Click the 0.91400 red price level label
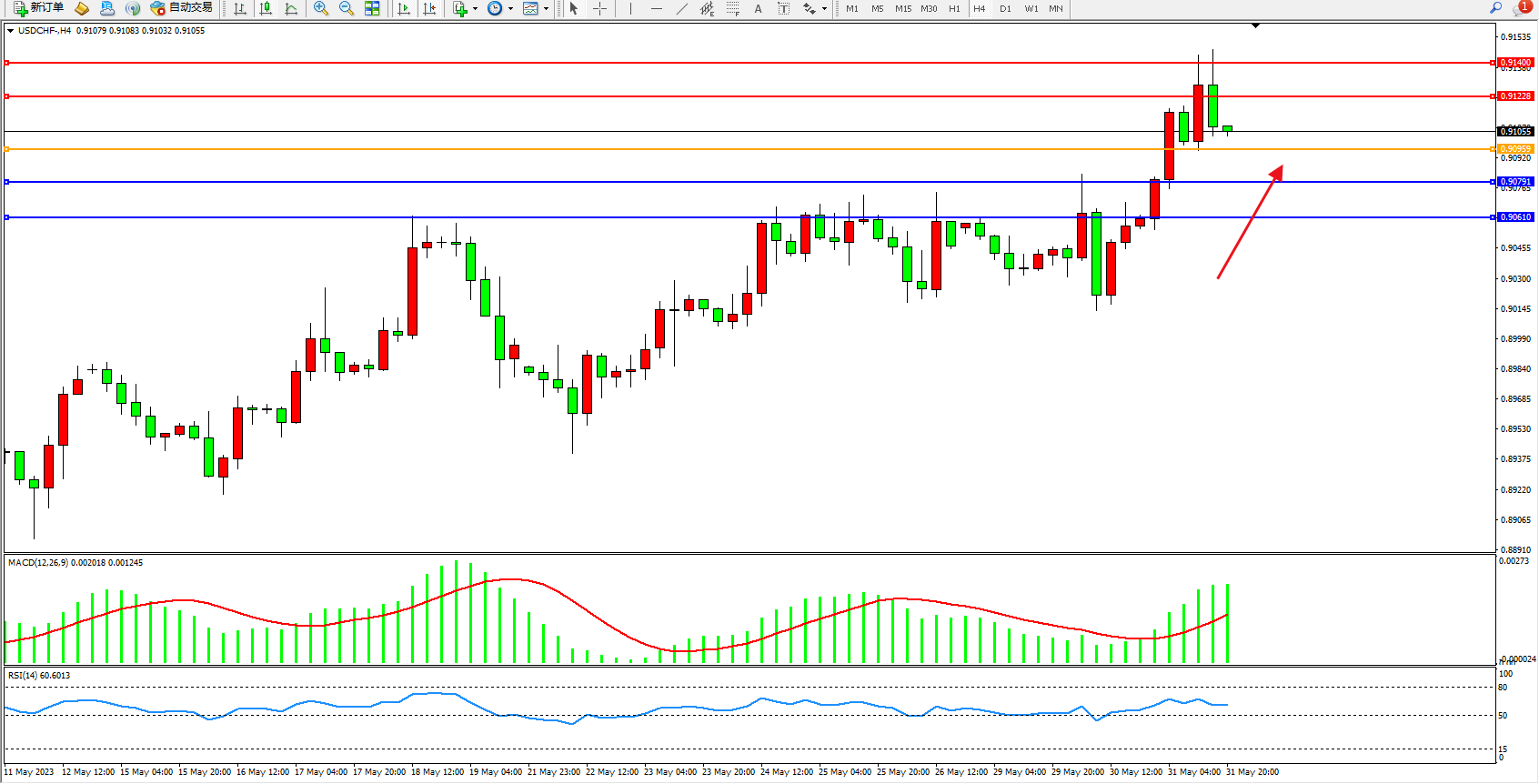Image resolution: width=1539 pixels, height=784 pixels. tap(1515, 63)
